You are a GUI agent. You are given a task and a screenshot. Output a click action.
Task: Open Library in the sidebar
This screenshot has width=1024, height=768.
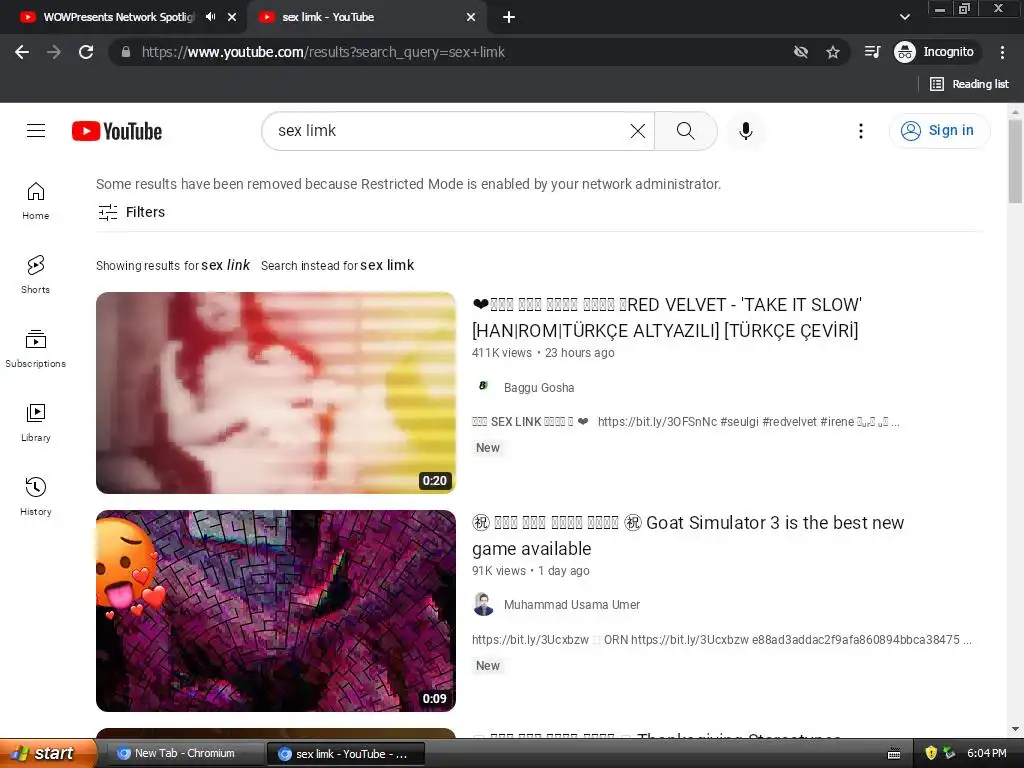point(36,423)
